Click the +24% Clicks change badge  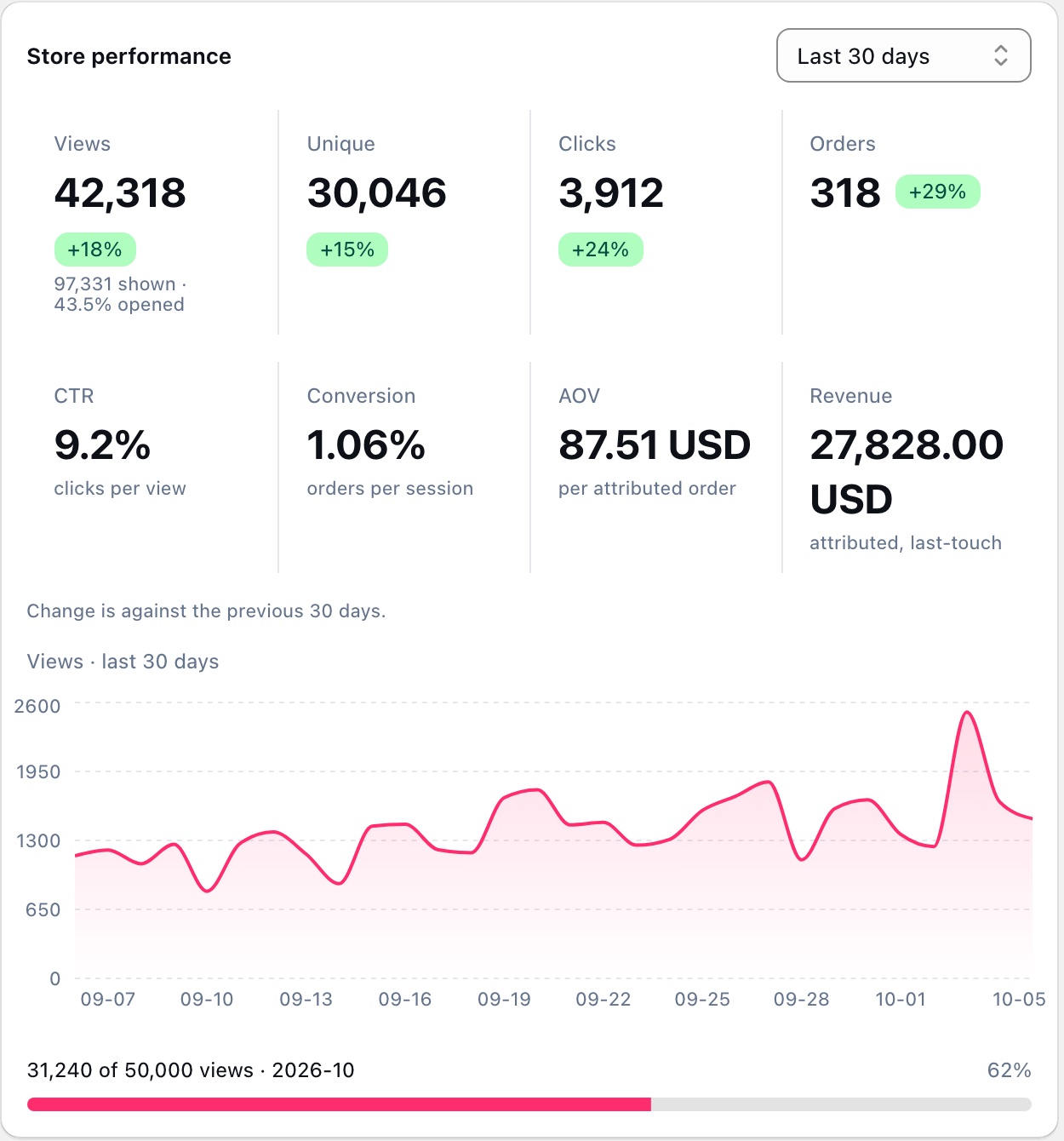coord(601,249)
